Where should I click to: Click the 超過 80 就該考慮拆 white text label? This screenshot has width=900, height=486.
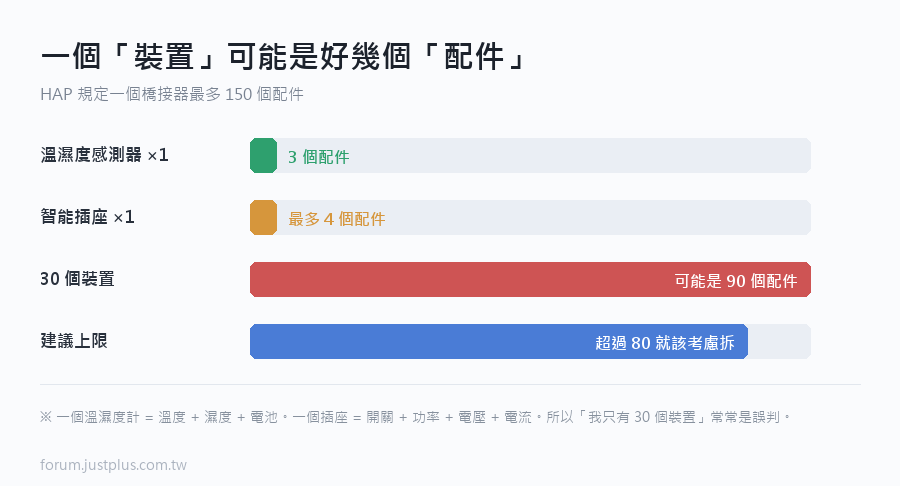click(665, 343)
